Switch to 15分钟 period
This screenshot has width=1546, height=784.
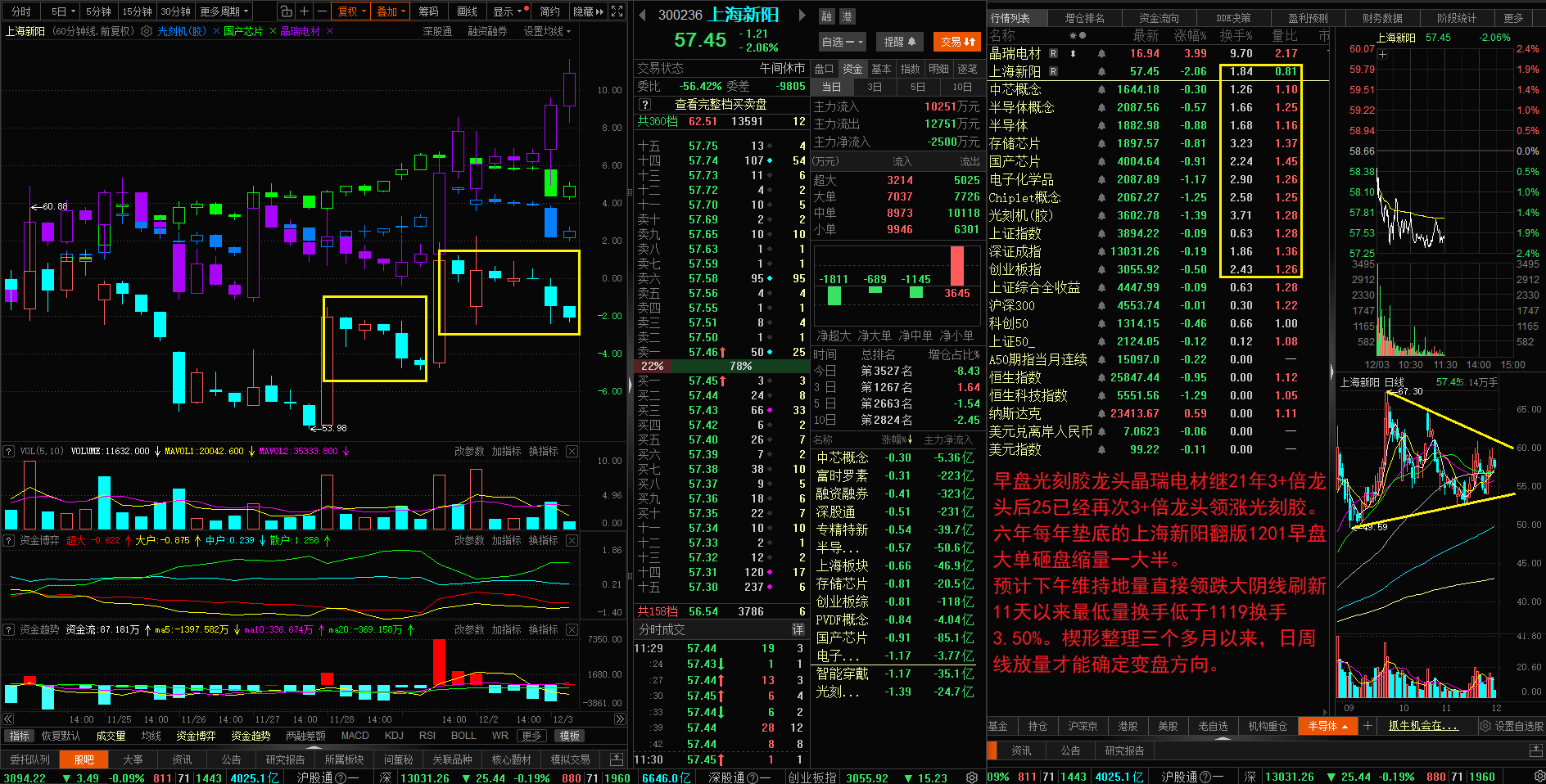point(137,11)
